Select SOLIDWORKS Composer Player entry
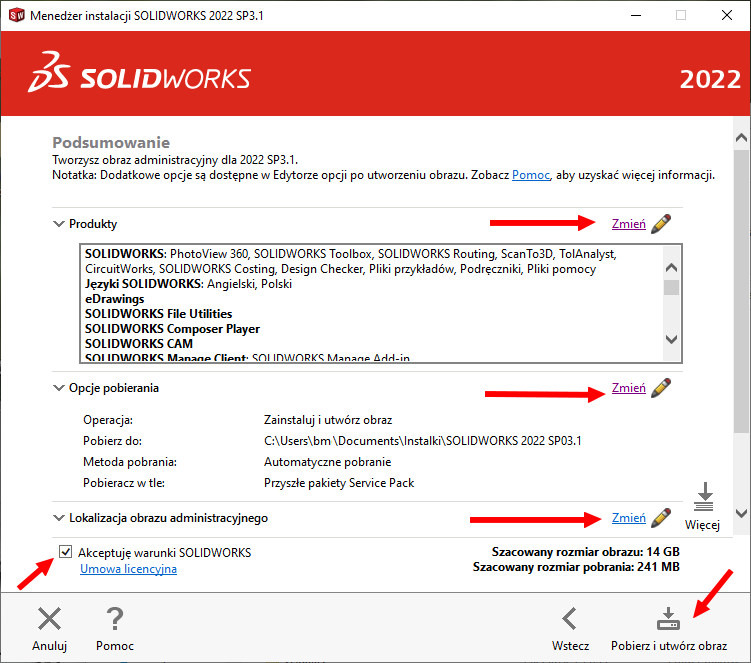Image resolution: width=751 pixels, height=663 pixels. pos(172,329)
